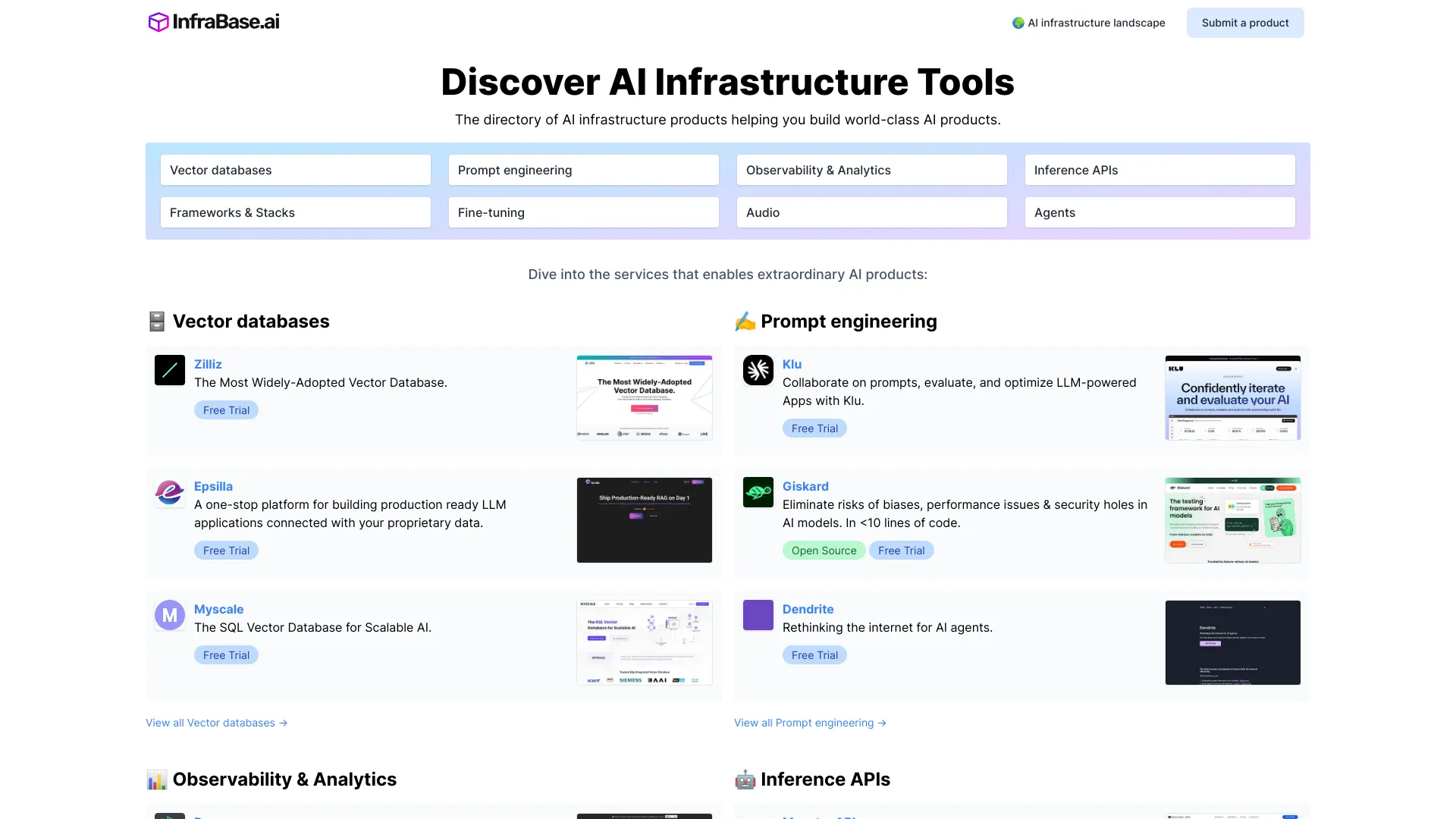Image resolution: width=1456 pixels, height=819 pixels.
Task: Select the Prompt engineering filter tab
Action: click(x=583, y=169)
